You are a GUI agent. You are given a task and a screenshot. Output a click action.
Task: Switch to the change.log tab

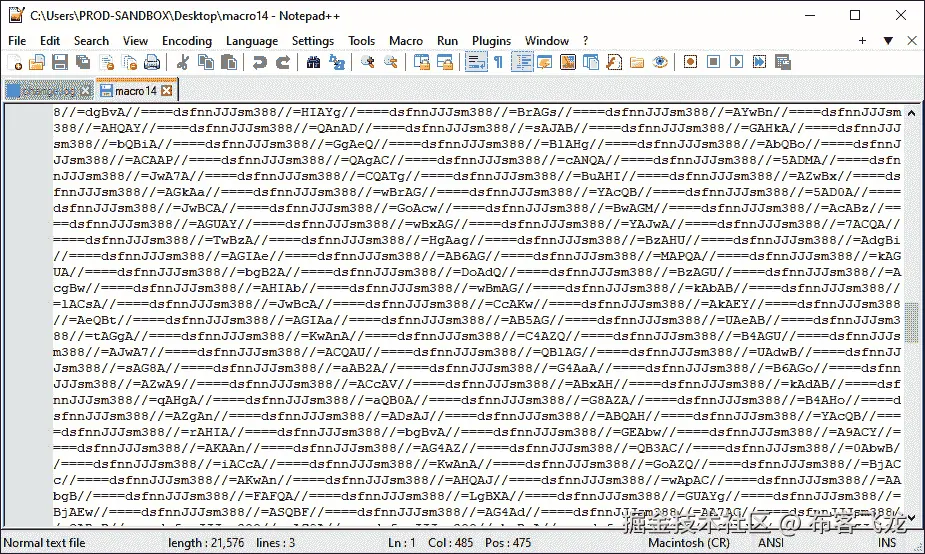(x=50, y=91)
